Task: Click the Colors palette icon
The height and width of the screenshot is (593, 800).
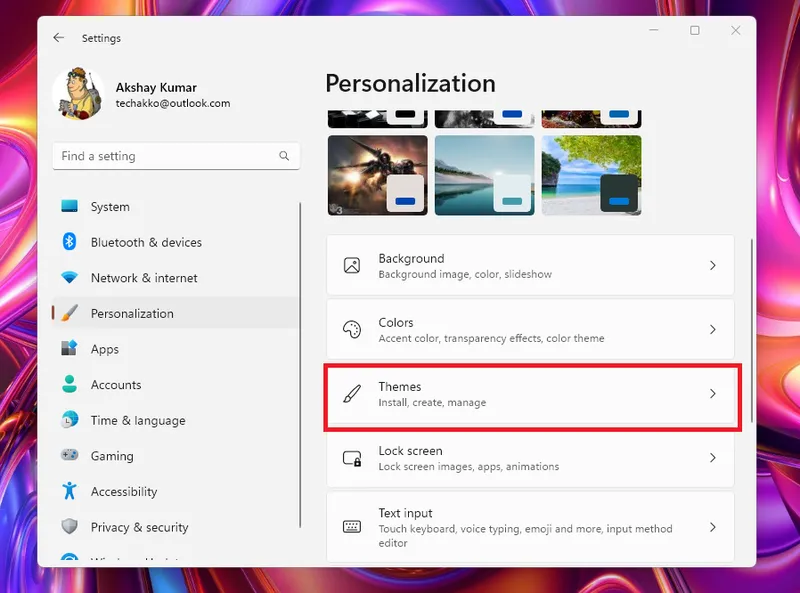Action: (x=352, y=330)
